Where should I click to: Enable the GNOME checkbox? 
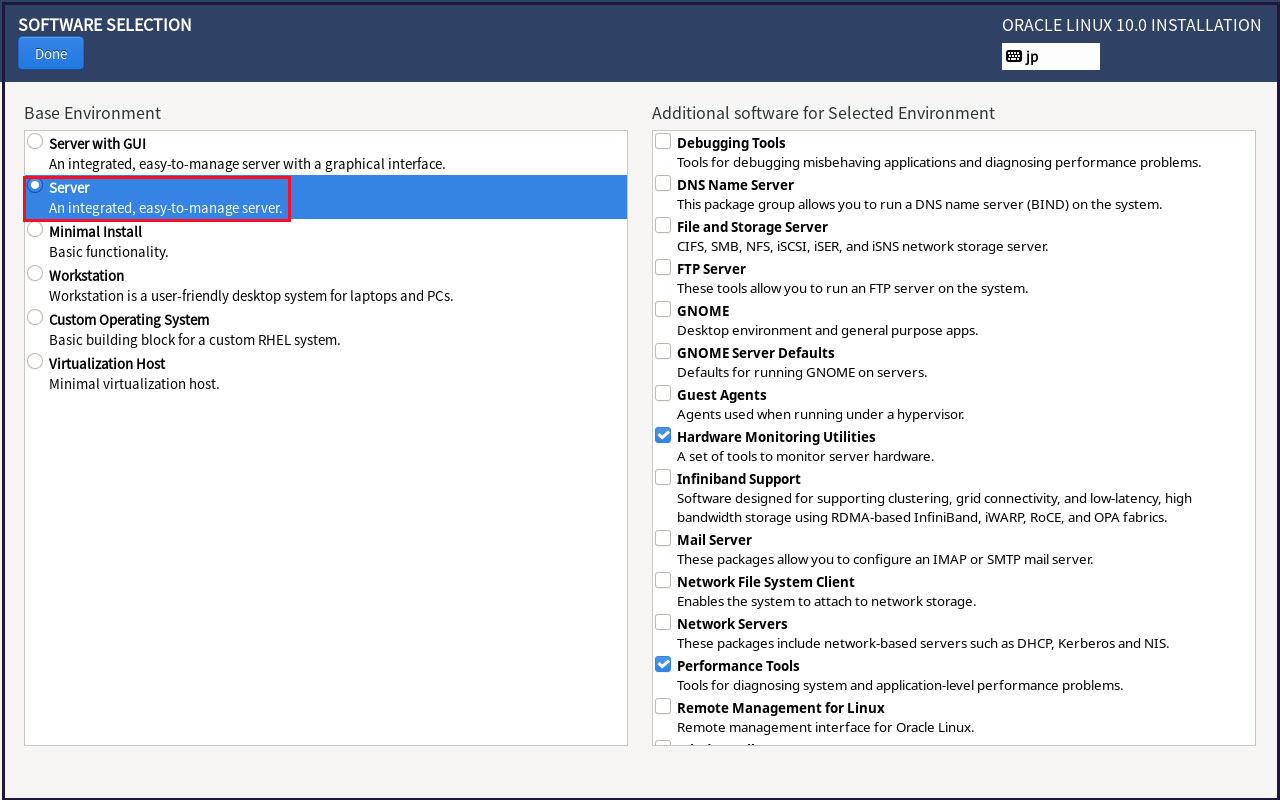coord(663,309)
